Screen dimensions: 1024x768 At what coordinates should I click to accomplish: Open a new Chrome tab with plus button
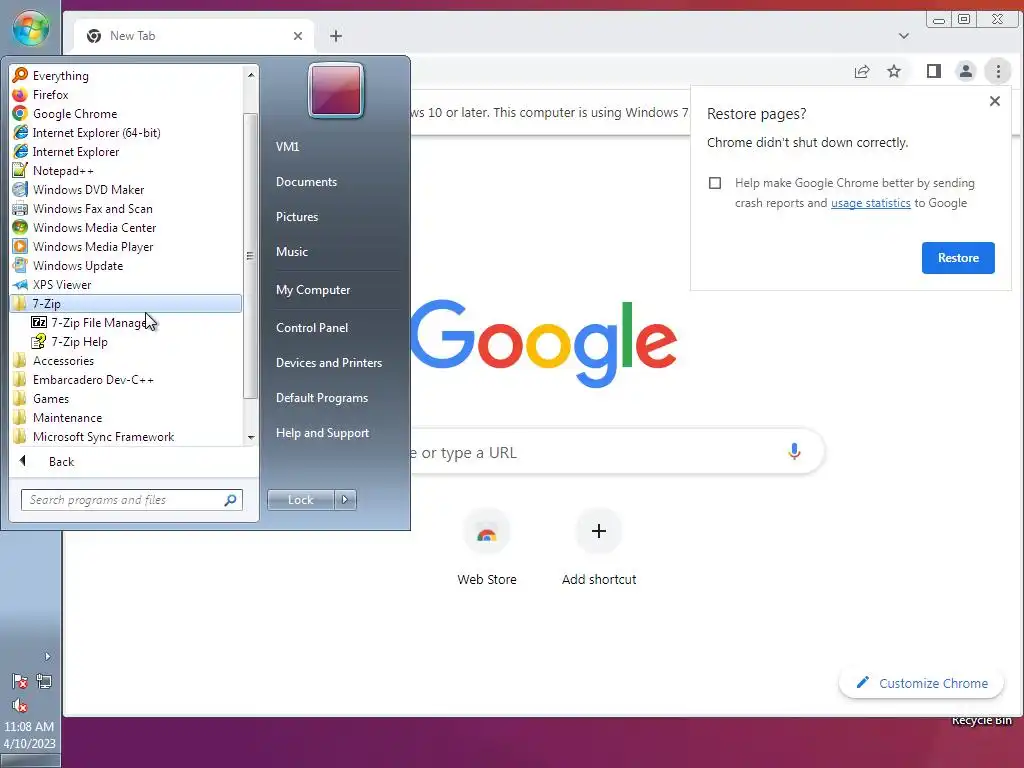pyautogui.click(x=336, y=36)
